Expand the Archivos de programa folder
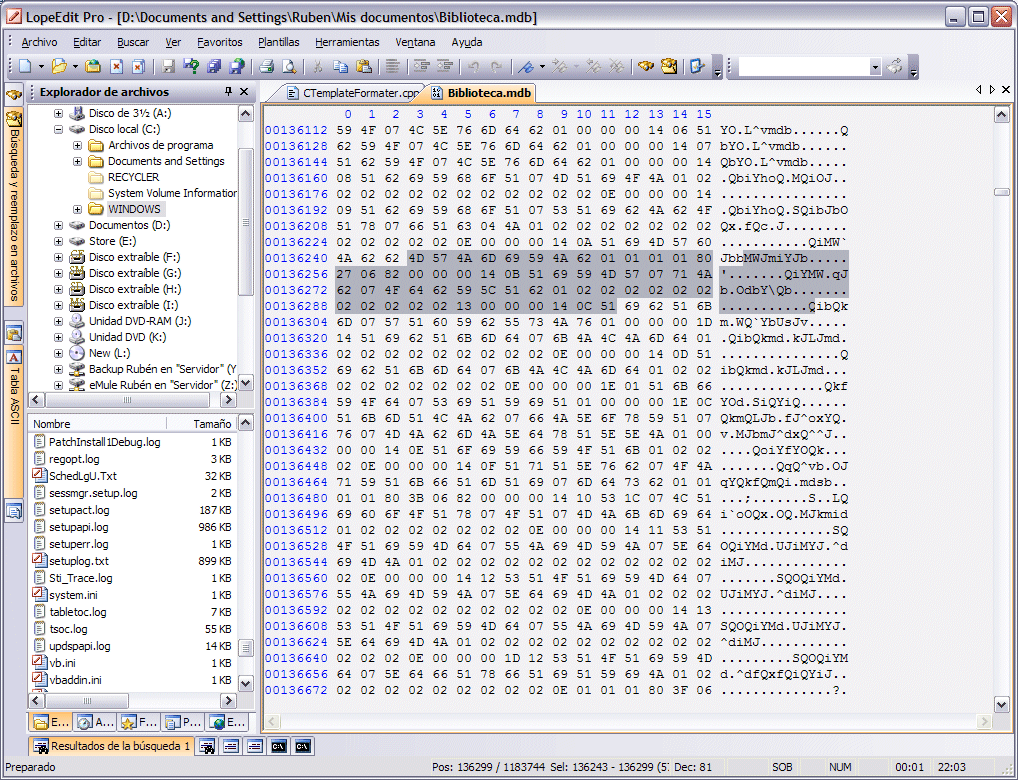This screenshot has width=1018, height=780. [77, 145]
